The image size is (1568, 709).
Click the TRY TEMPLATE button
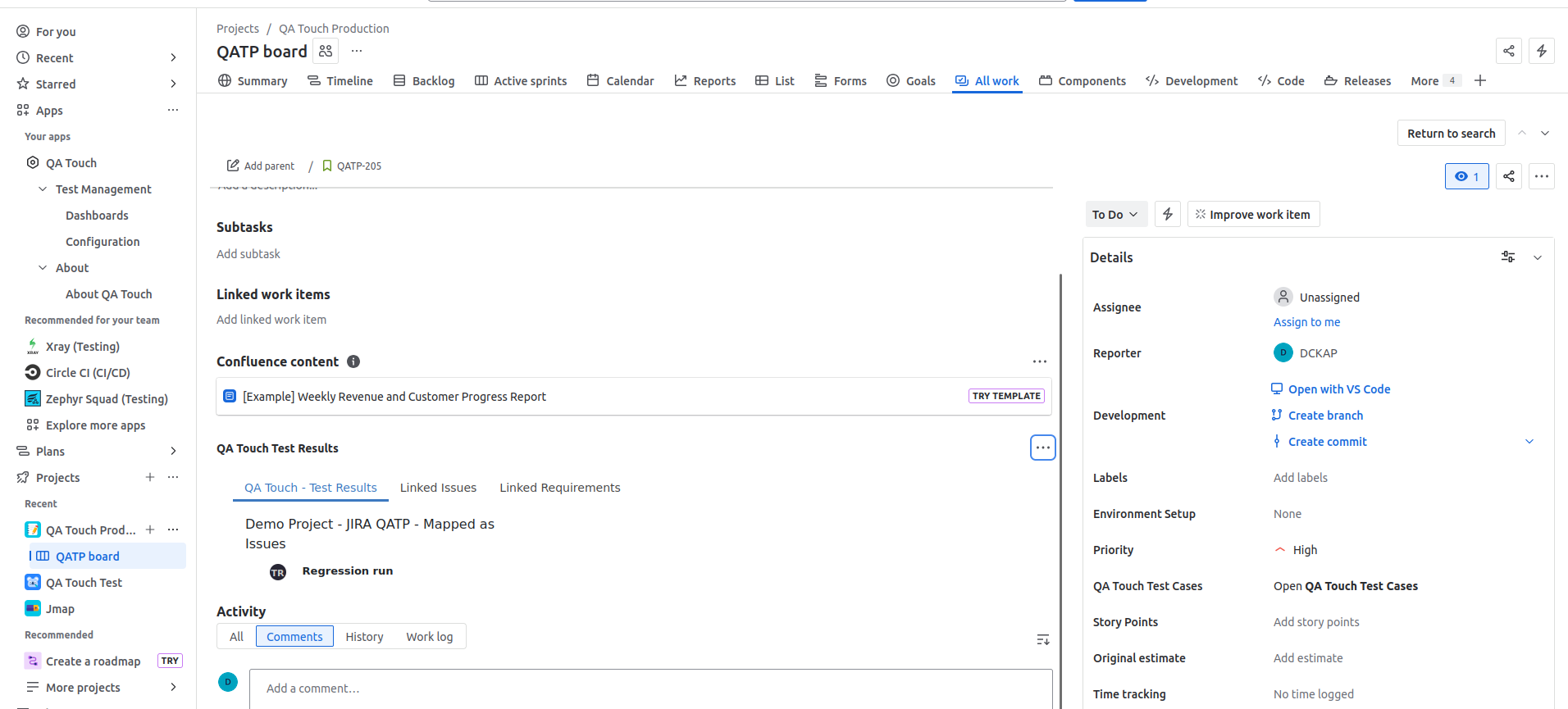click(x=1006, y=396)
